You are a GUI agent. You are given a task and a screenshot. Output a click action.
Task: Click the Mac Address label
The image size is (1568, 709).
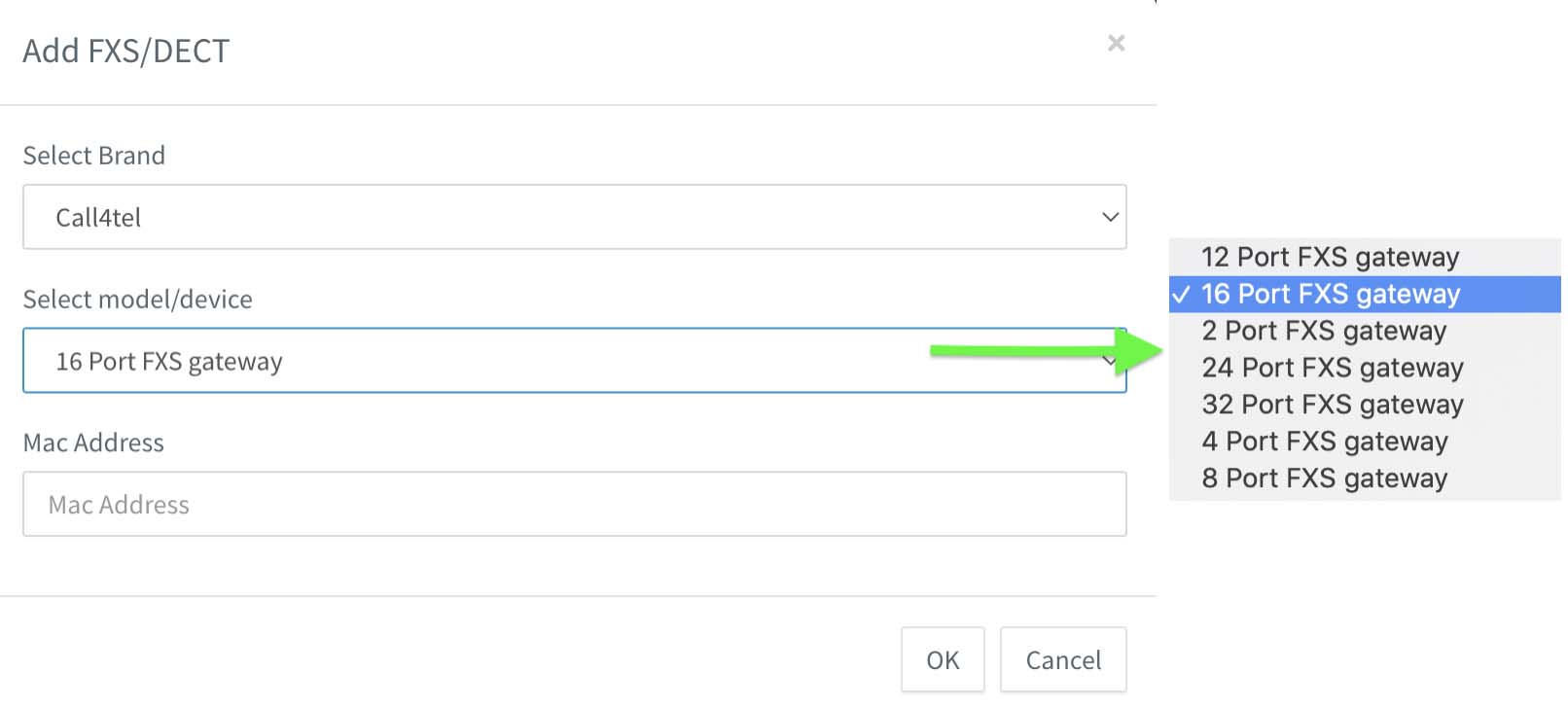tap(93, 443)
